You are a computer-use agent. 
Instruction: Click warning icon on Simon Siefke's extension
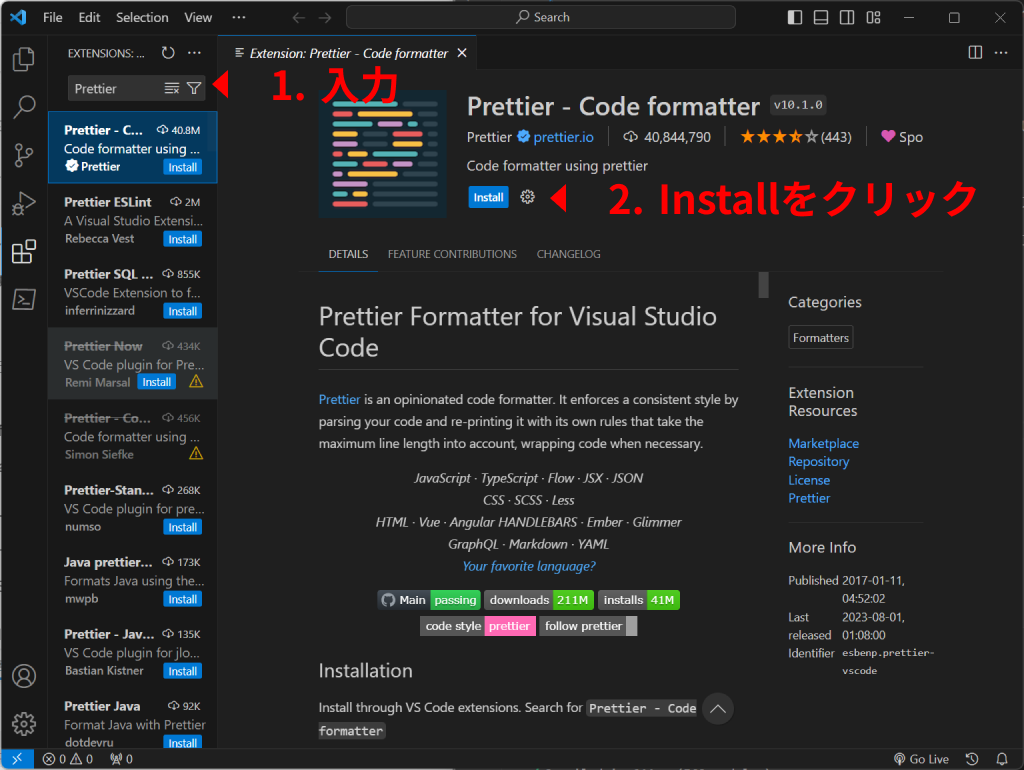click(x=196, y=453)
